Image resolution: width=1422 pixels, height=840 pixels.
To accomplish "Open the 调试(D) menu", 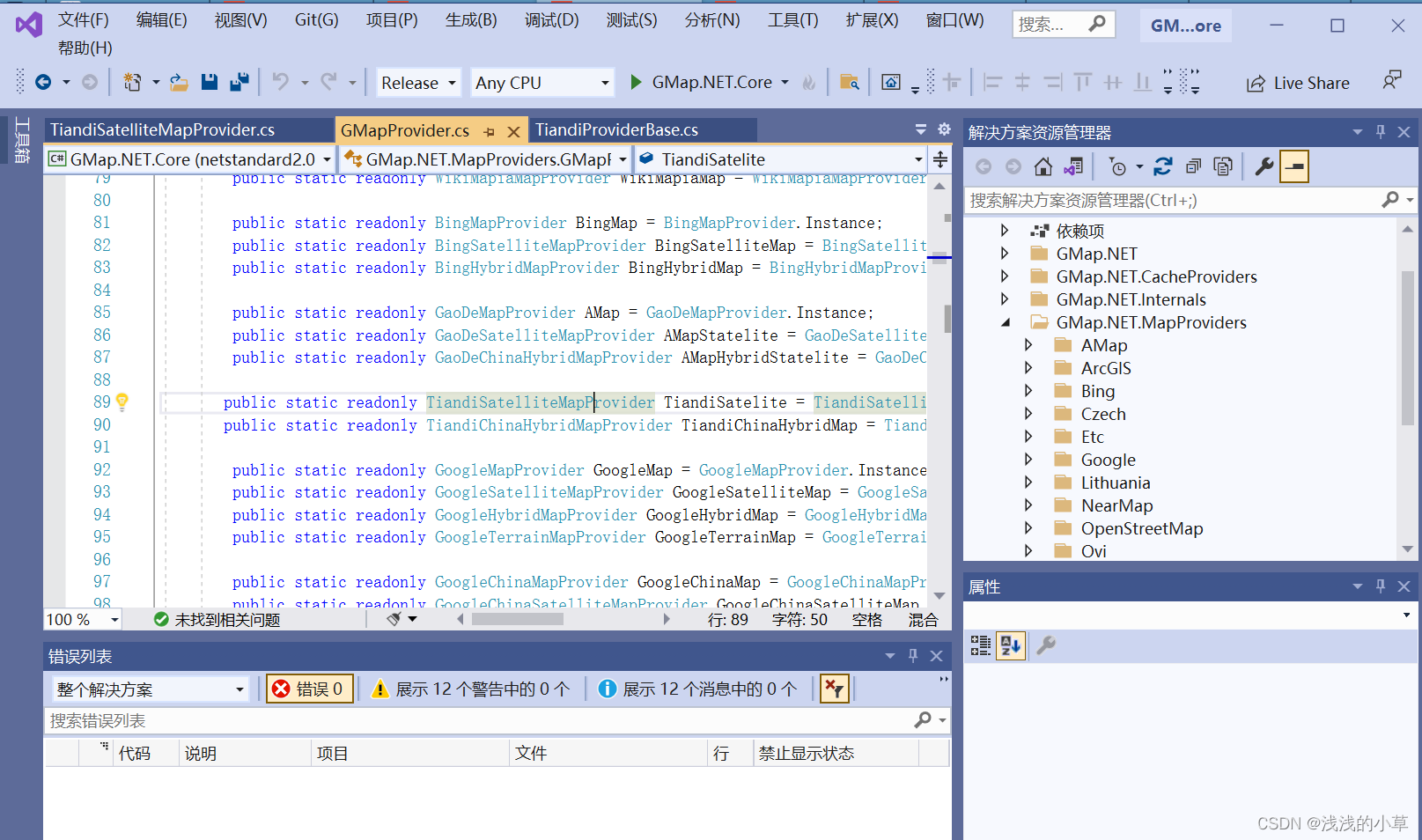I will tap(551, 19).
